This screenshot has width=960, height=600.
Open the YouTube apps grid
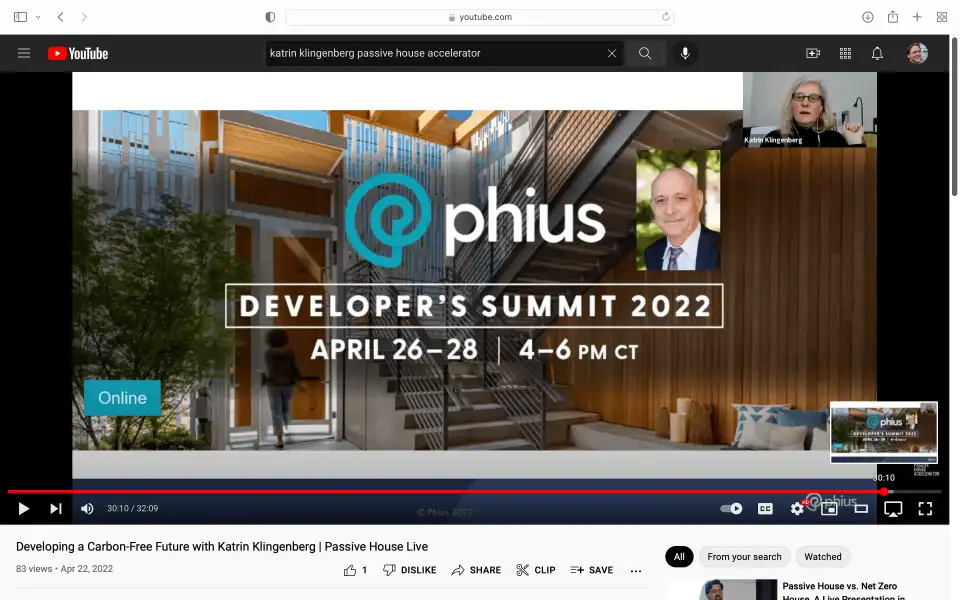click(845, 54)
